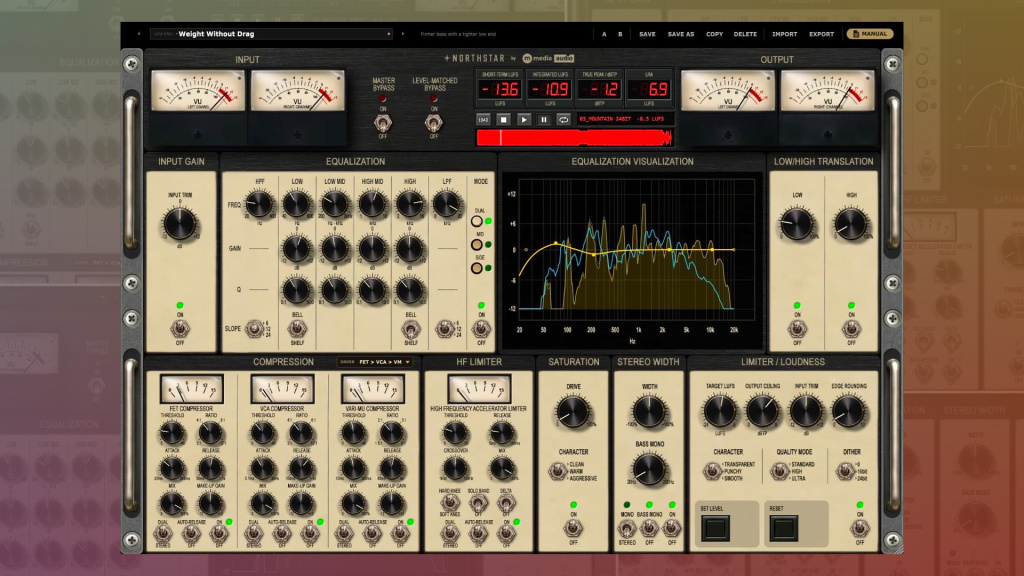Flip the Level-Matched Bypass toggle switch

click(434, 122)
